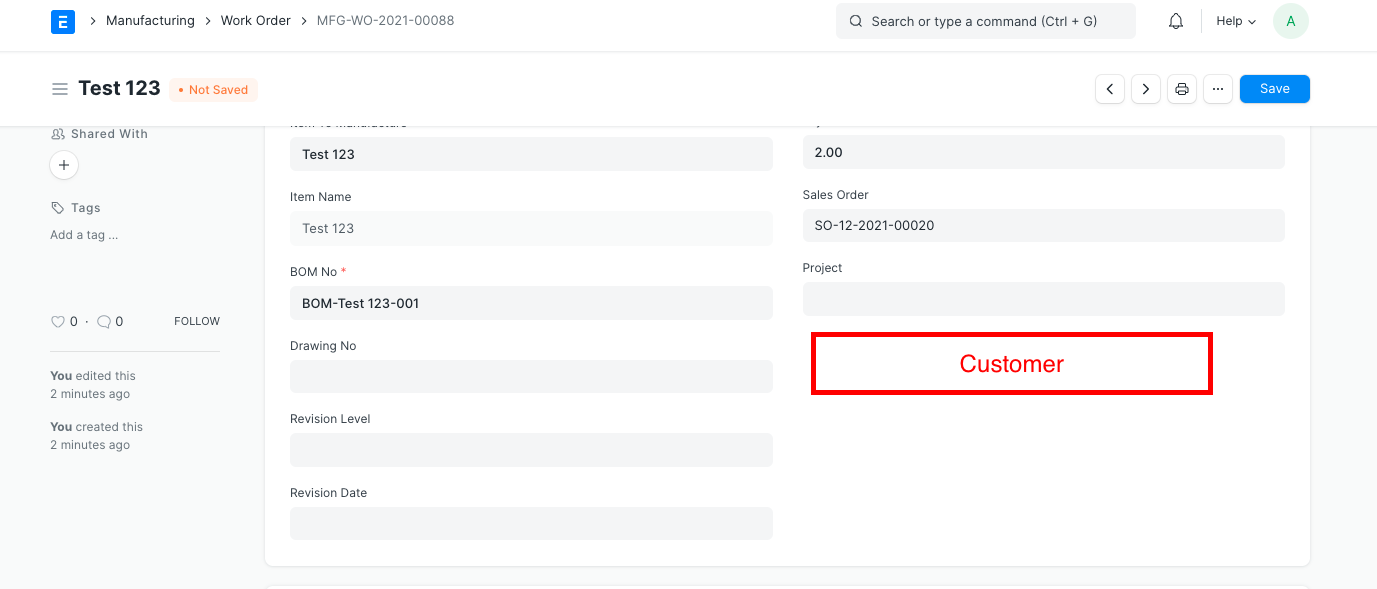Open the profile avatar menu
This screenshot has height=589, width=1377.
[x=1290, y=20]
